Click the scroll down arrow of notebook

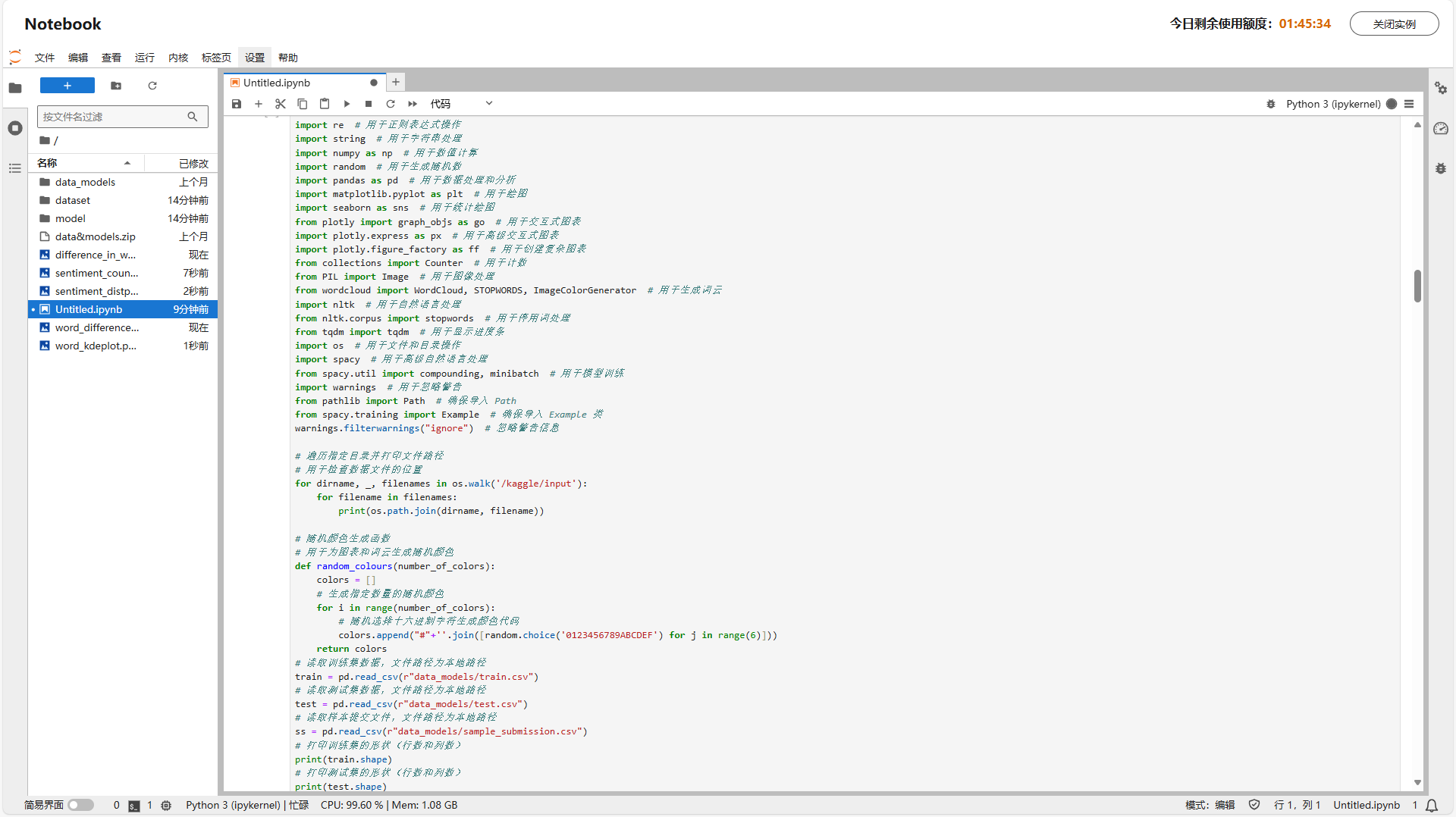(x=1417, y=783)
